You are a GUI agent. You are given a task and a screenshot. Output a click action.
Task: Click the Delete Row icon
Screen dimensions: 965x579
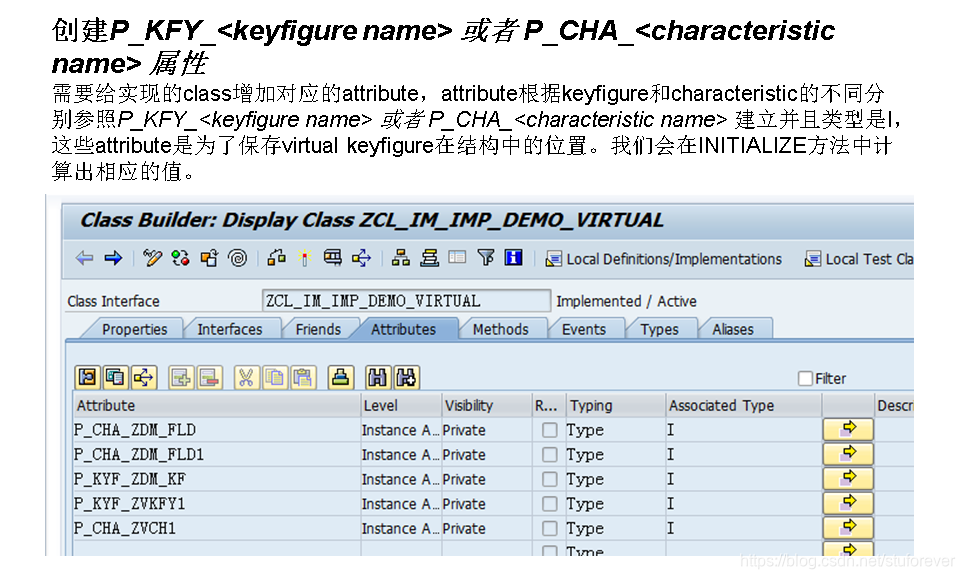pyautogui.click(x=209, y=377)
